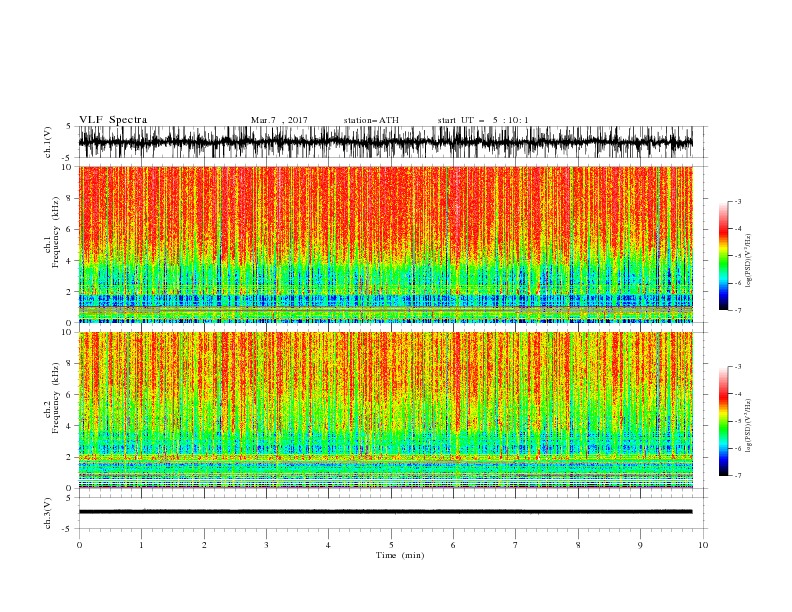Click time axis tick label "5"

(391, 545)
